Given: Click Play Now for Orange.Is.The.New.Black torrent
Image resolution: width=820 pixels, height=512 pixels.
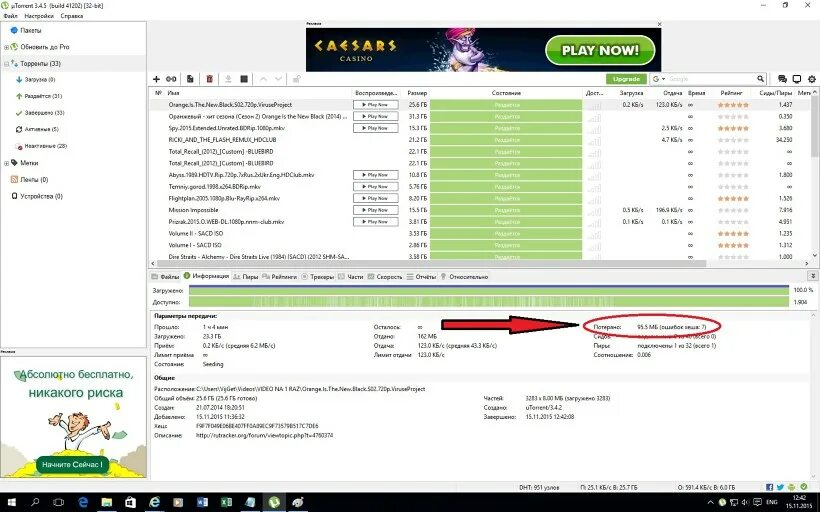Looking at the screenshot, I should pyautogui.click(x=375, y=105).
